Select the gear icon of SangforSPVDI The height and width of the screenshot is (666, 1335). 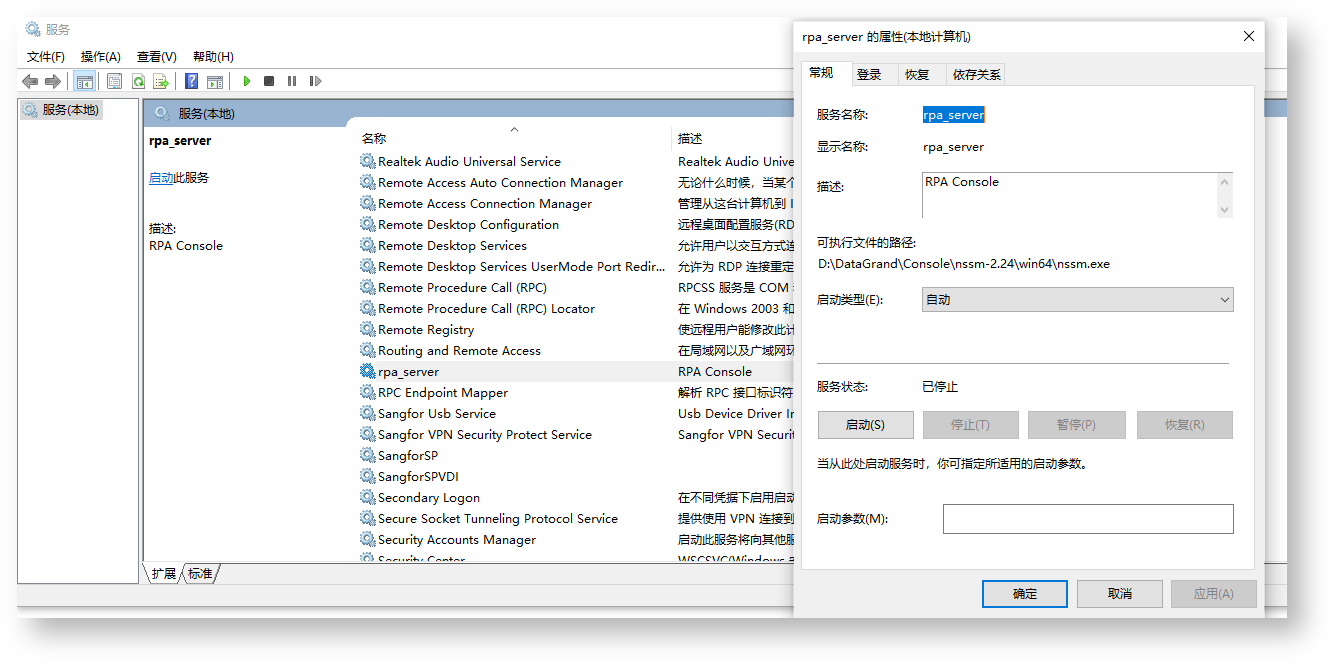point(368,476)
